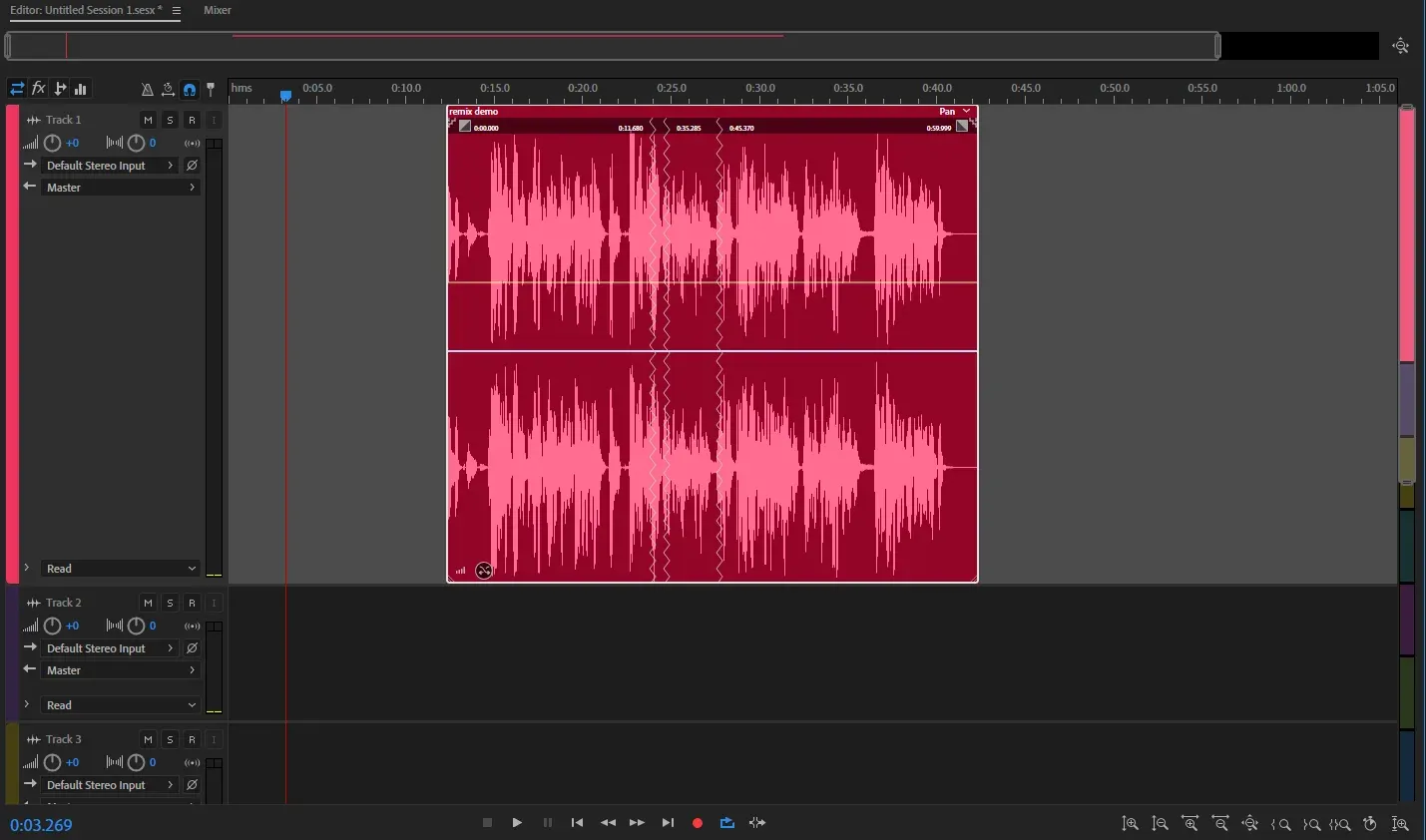Toggle the snapping magnet icon
1426x840 pixels.
190,90
